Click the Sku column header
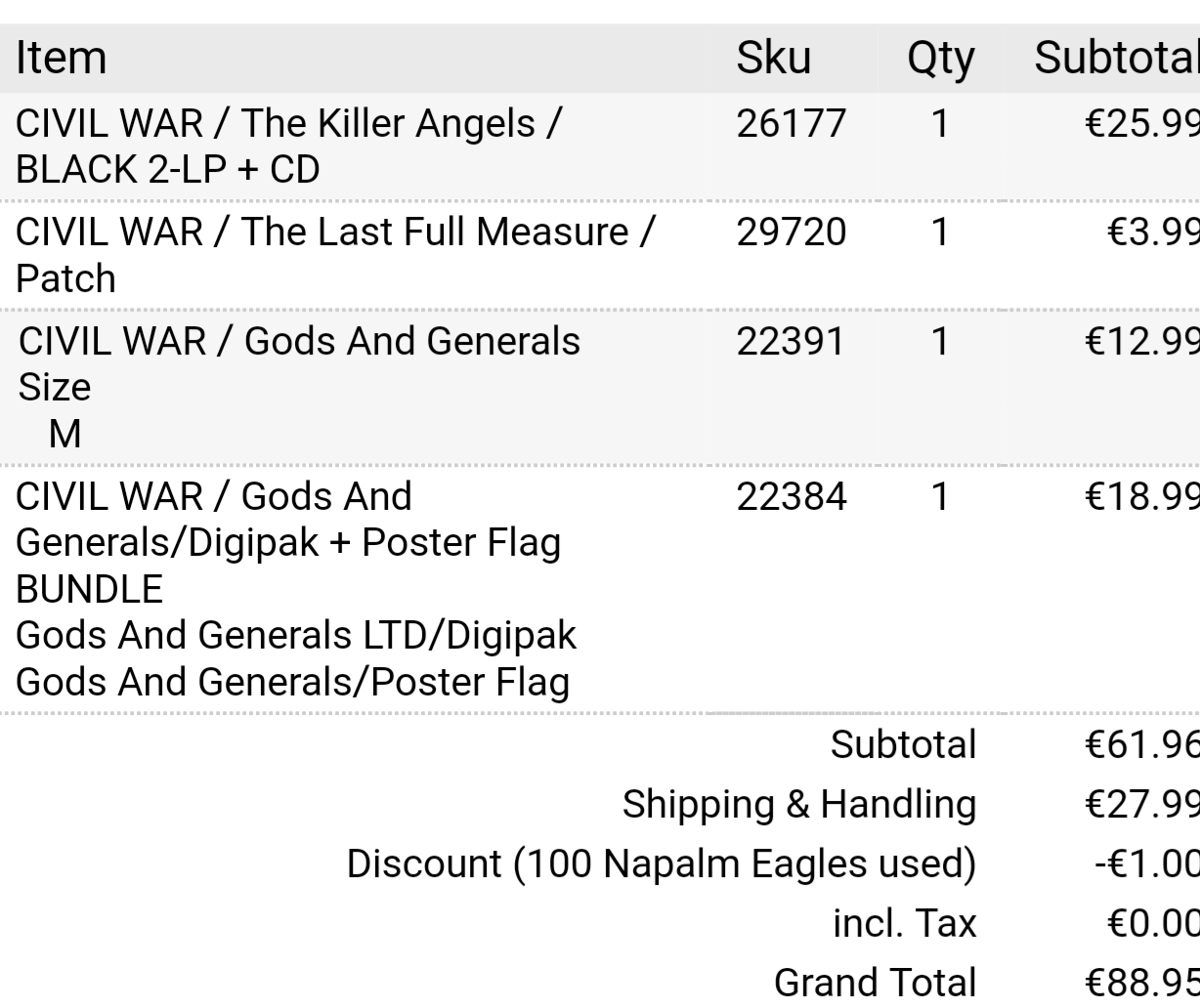The width and height of the screenshot is (1200, 1008). pos(773,58)
